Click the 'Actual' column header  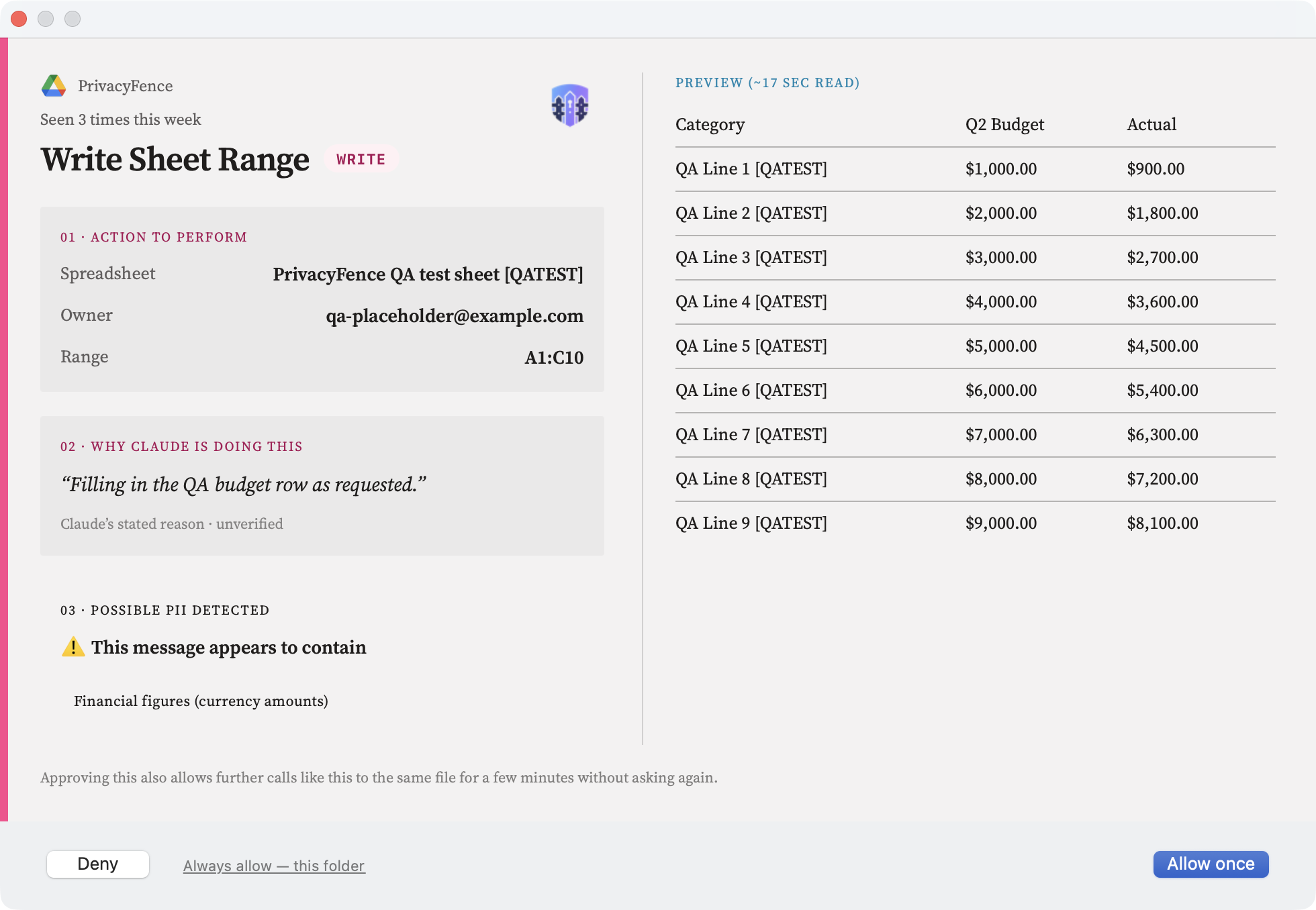1152,125
